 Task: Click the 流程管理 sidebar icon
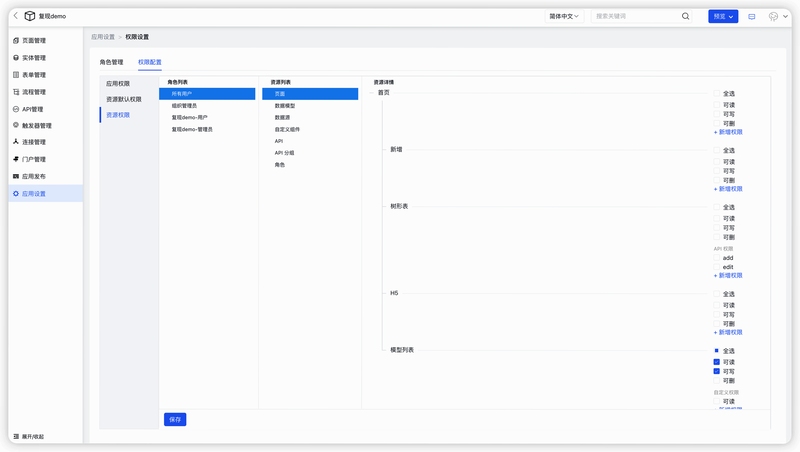16,92
